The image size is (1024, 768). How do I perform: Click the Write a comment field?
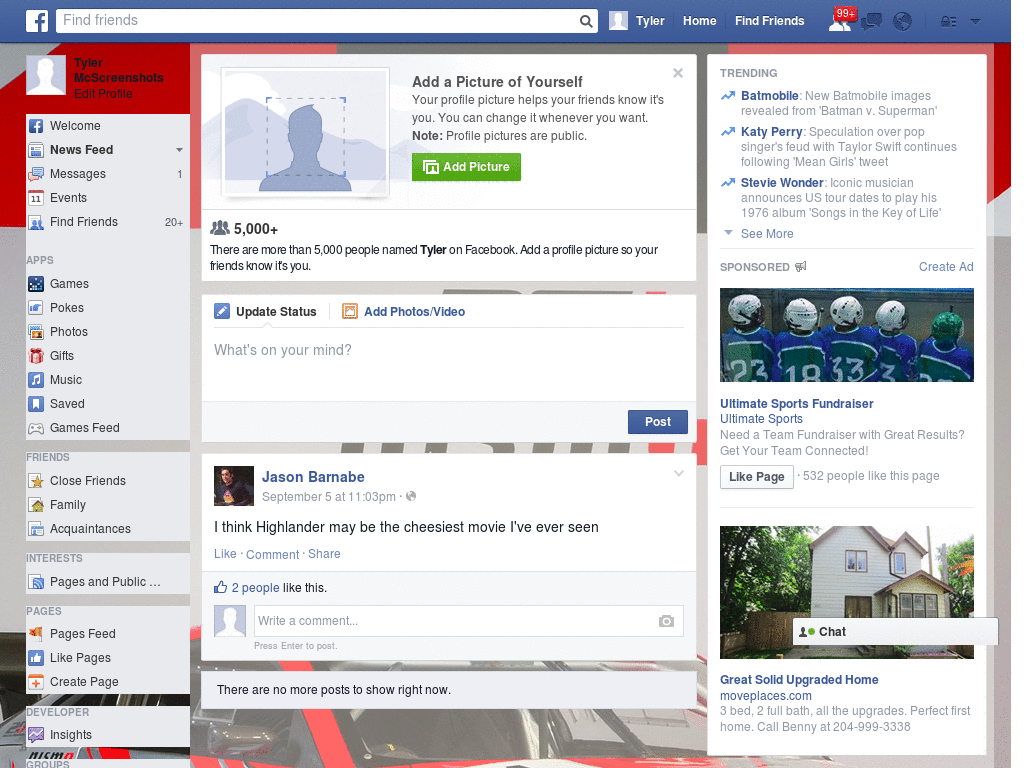click(456, 621)
